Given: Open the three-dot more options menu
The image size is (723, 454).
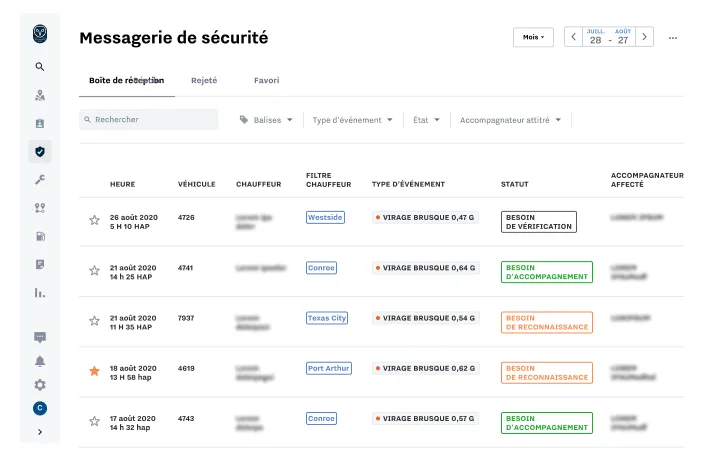Looking at the screenshot, I should tap(673, 38).
